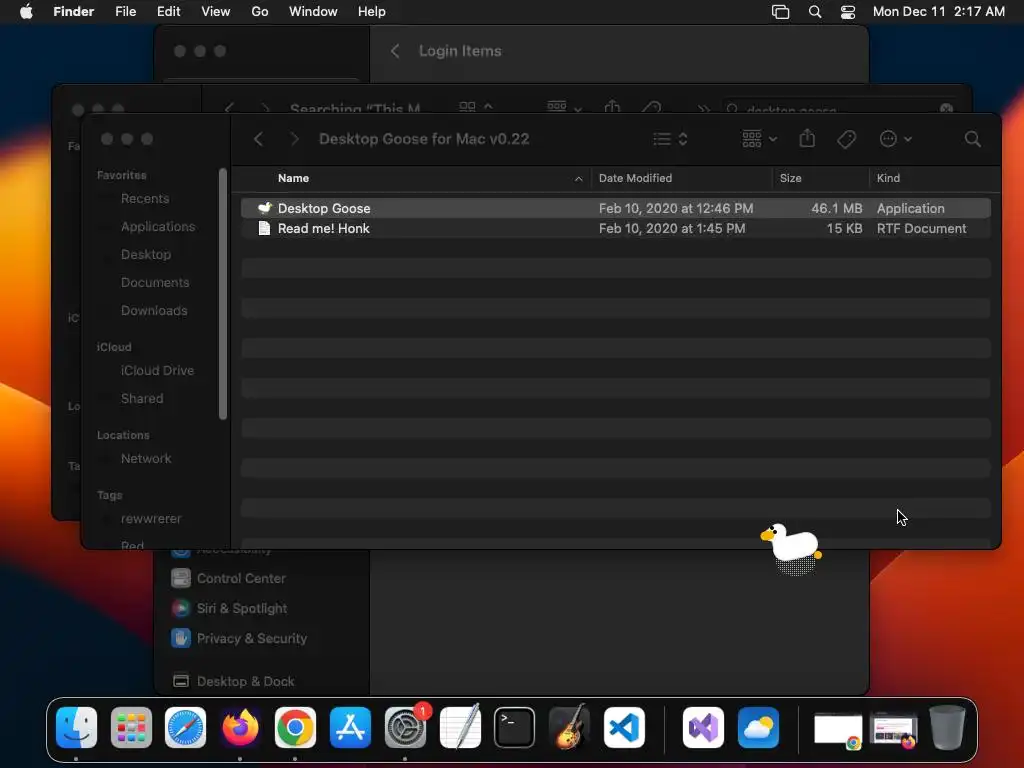Launch Google Chrome from the Dock
This screenshot has width=1024, height=768.
[295, 728]
